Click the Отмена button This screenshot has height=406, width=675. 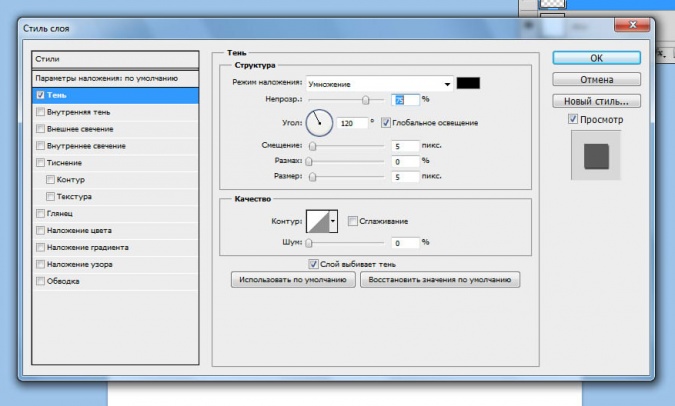point(596,79)
